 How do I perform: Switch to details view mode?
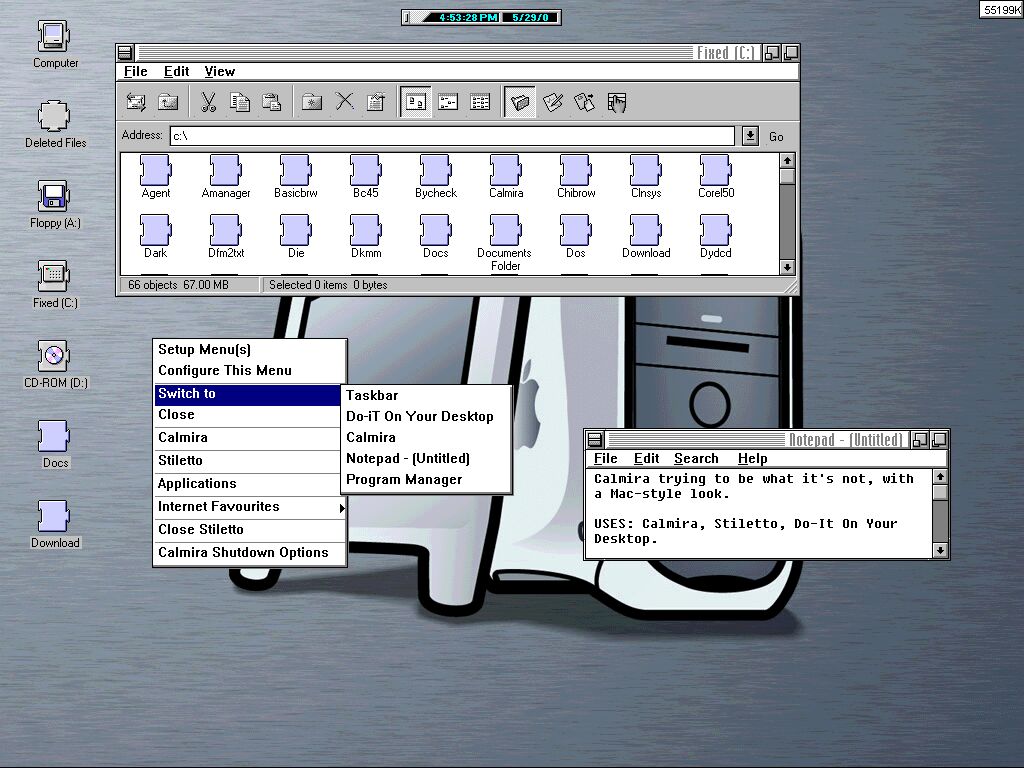[480, 102]
